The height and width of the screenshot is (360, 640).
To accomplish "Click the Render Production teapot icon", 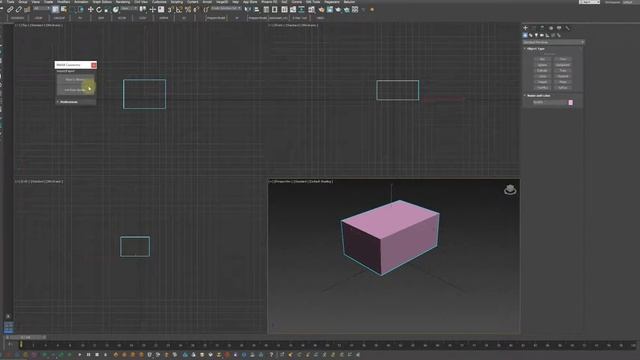I will [x=338, y=9].
